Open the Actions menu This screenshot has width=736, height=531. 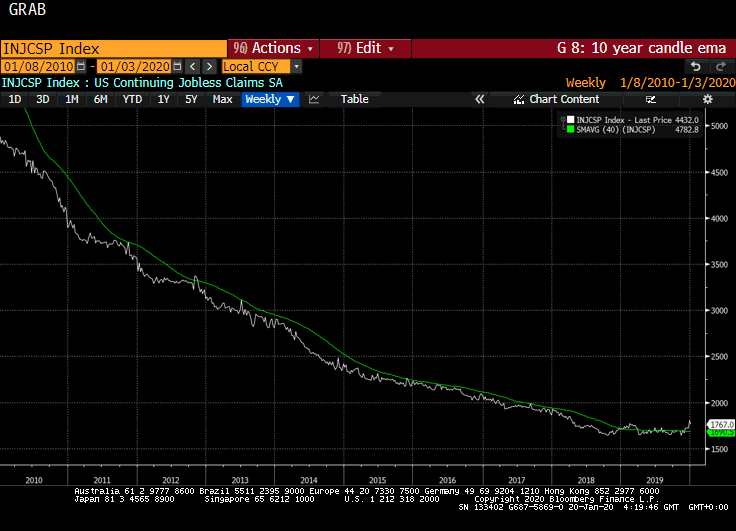point(273,48)
